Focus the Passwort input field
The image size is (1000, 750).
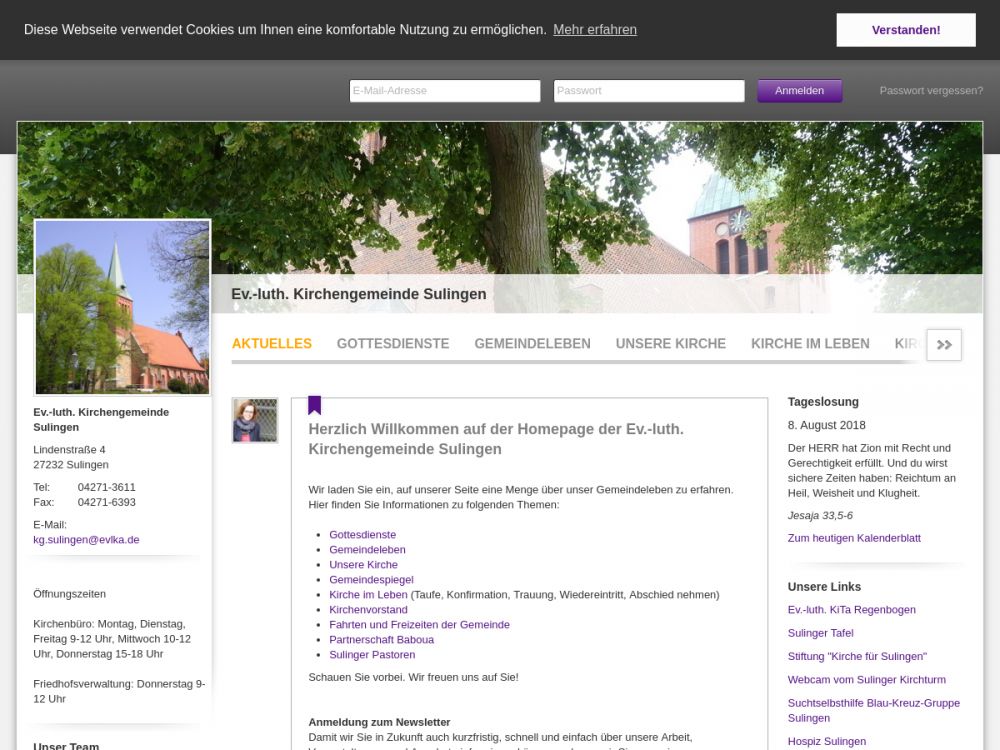tap(649, 91)
